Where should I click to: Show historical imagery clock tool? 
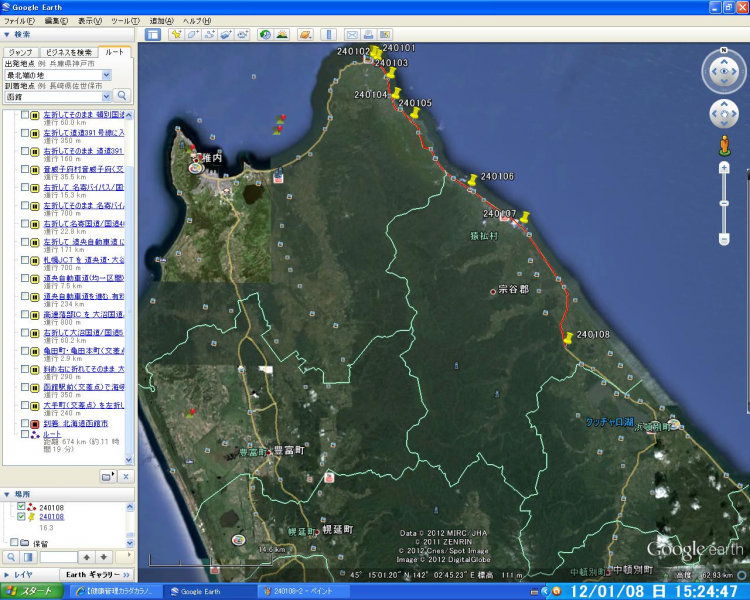[x=264, y=34]
